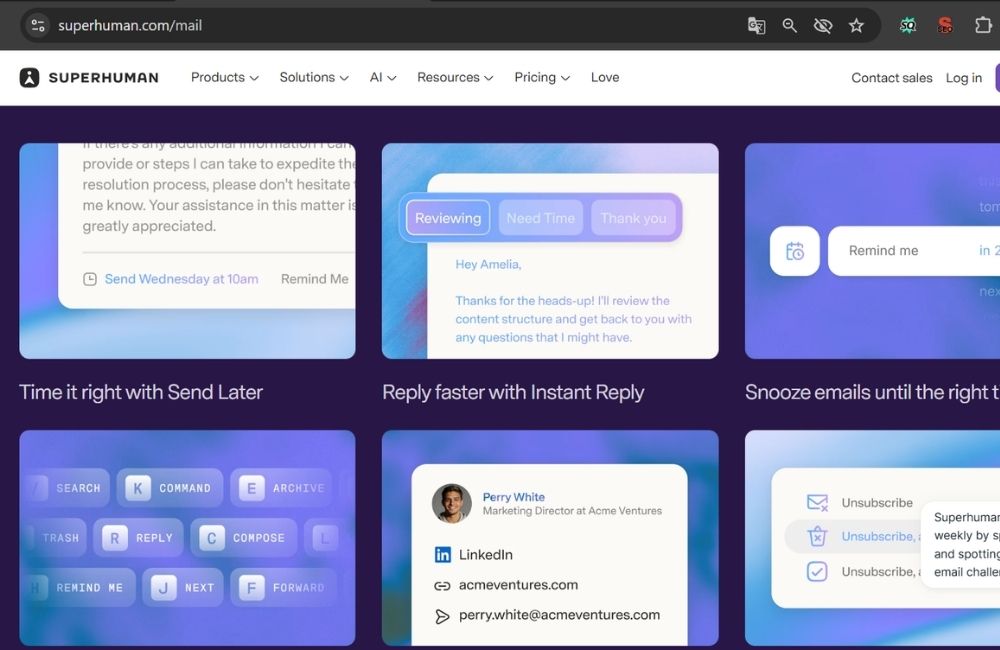
Task: Click 'Snooze emails until the right' heading
Action: 872,392
